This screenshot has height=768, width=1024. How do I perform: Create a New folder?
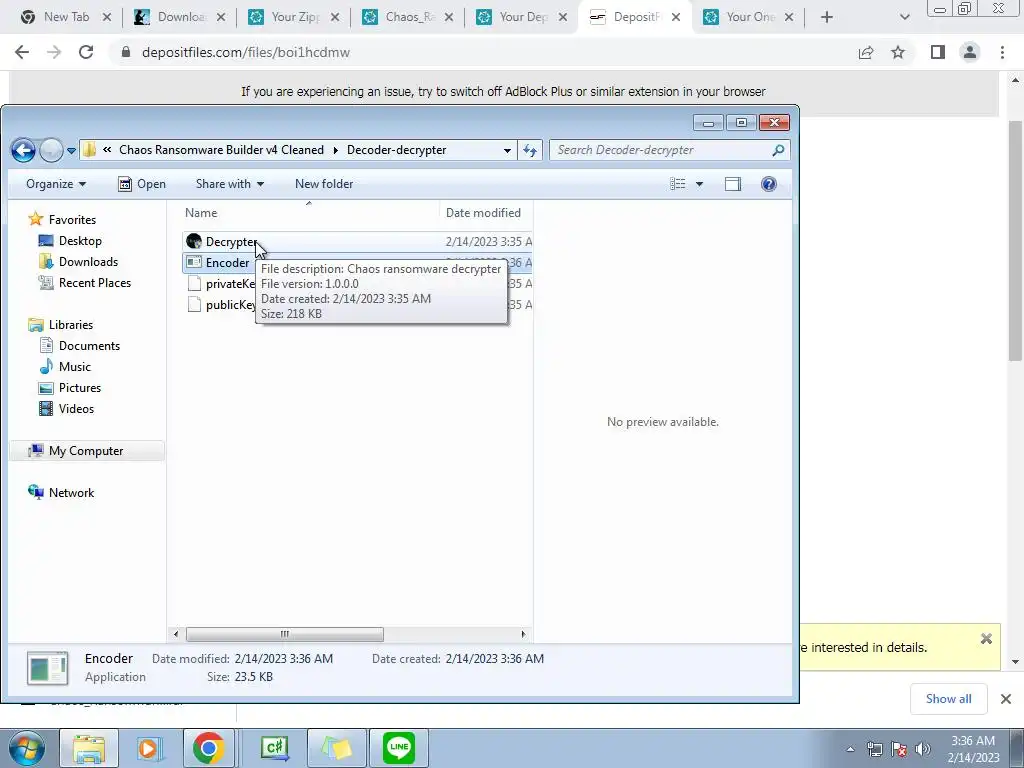(x=324, y=184)
